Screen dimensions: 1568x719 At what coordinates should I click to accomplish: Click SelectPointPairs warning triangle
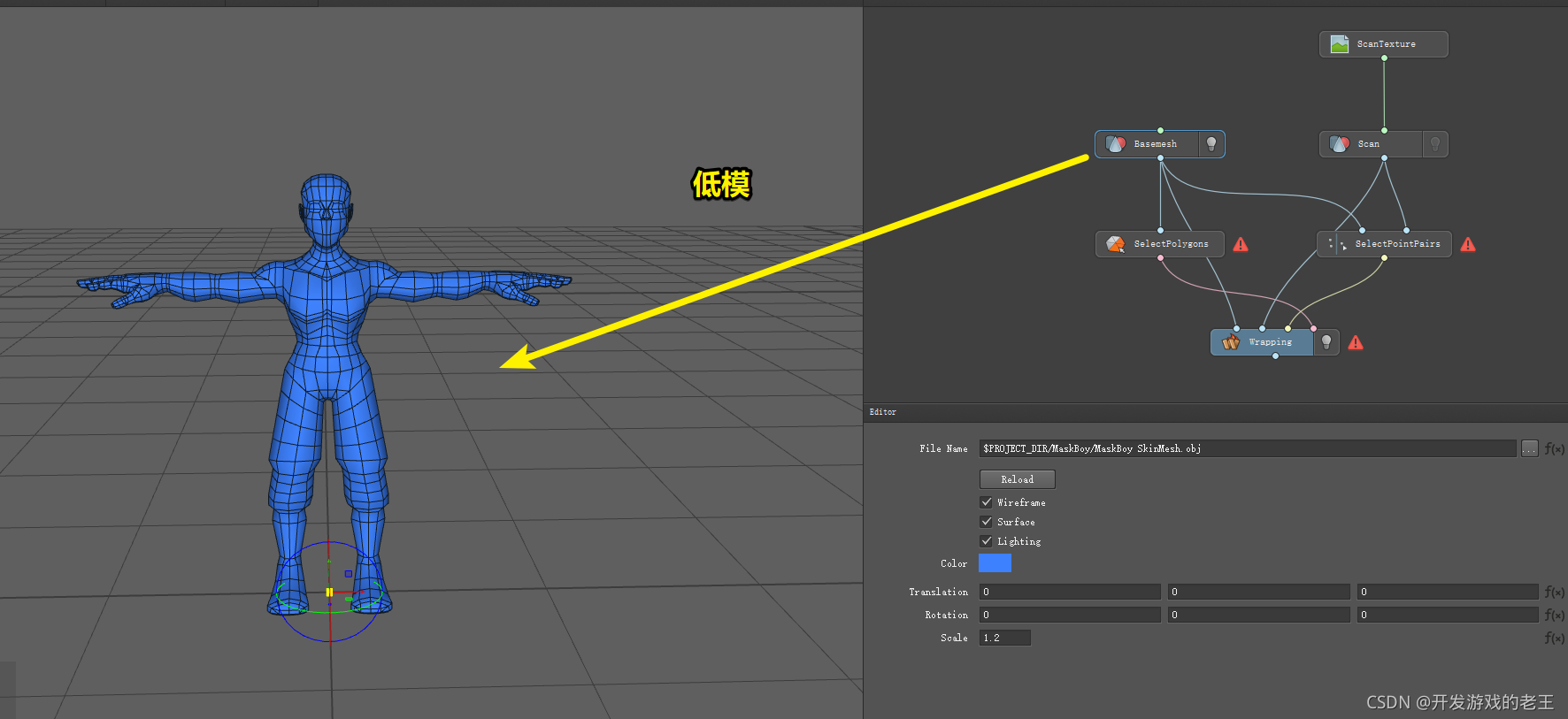[1468, 245]
